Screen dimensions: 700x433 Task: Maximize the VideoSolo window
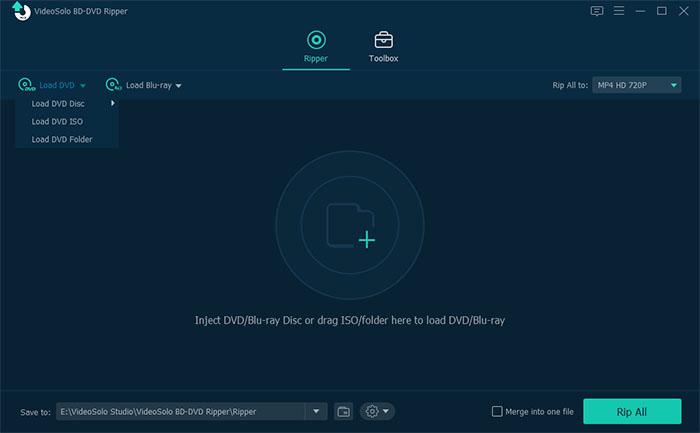(x=661, y=11)
